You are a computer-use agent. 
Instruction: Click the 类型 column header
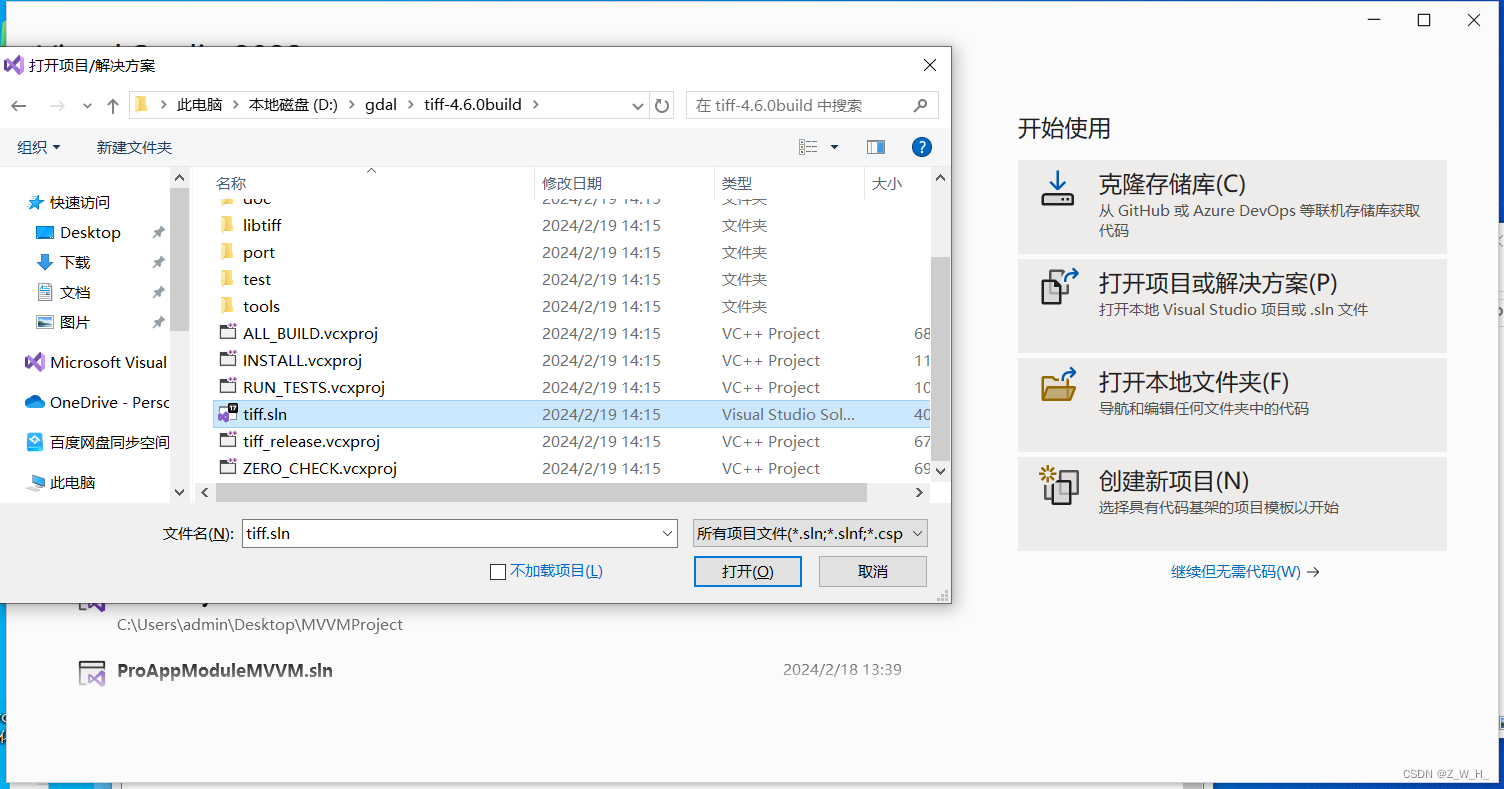(737, 183)
